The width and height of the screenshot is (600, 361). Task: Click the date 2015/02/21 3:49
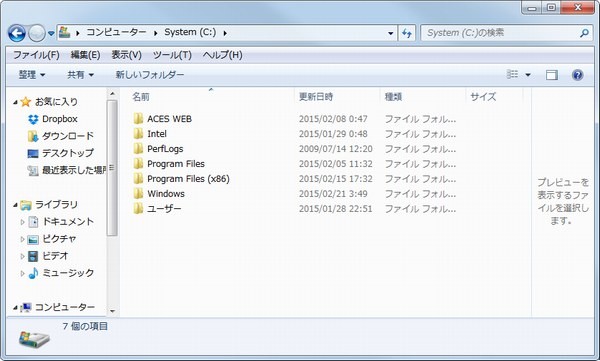(333, 194)
